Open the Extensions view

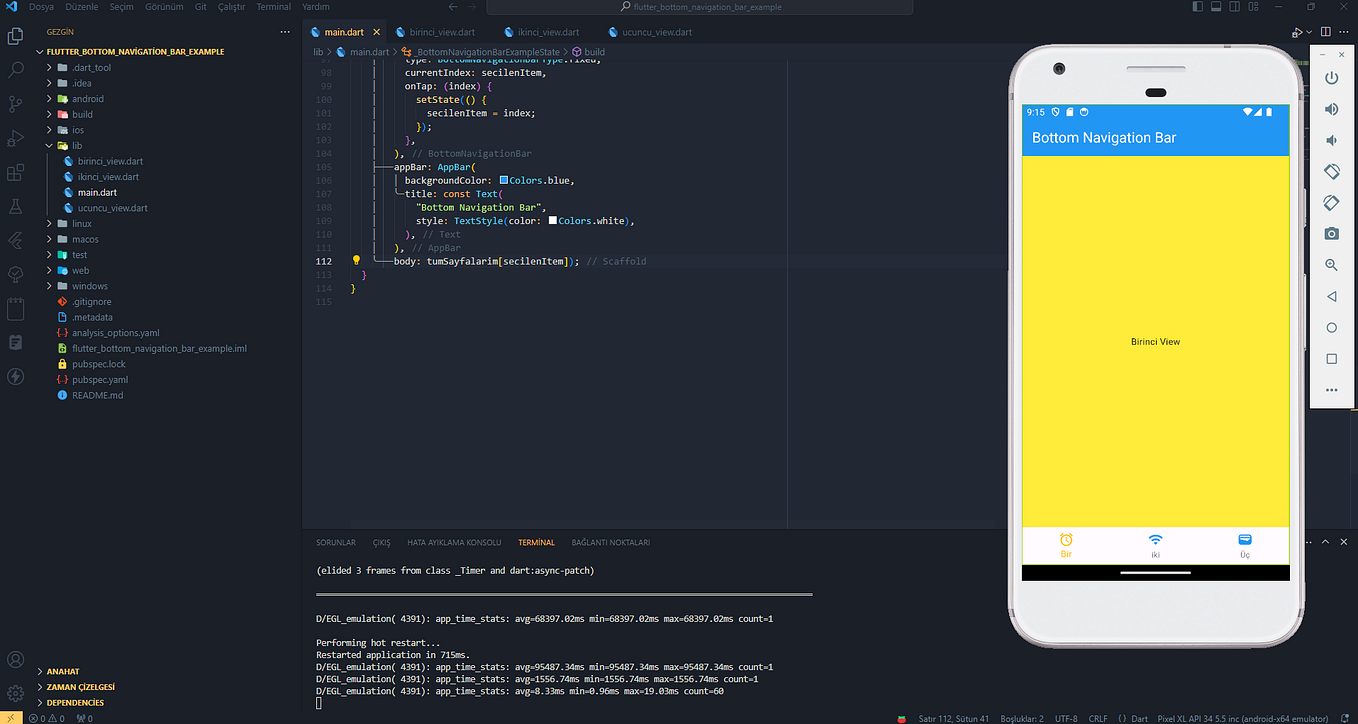pyautogui.click(x=15, y=171)
